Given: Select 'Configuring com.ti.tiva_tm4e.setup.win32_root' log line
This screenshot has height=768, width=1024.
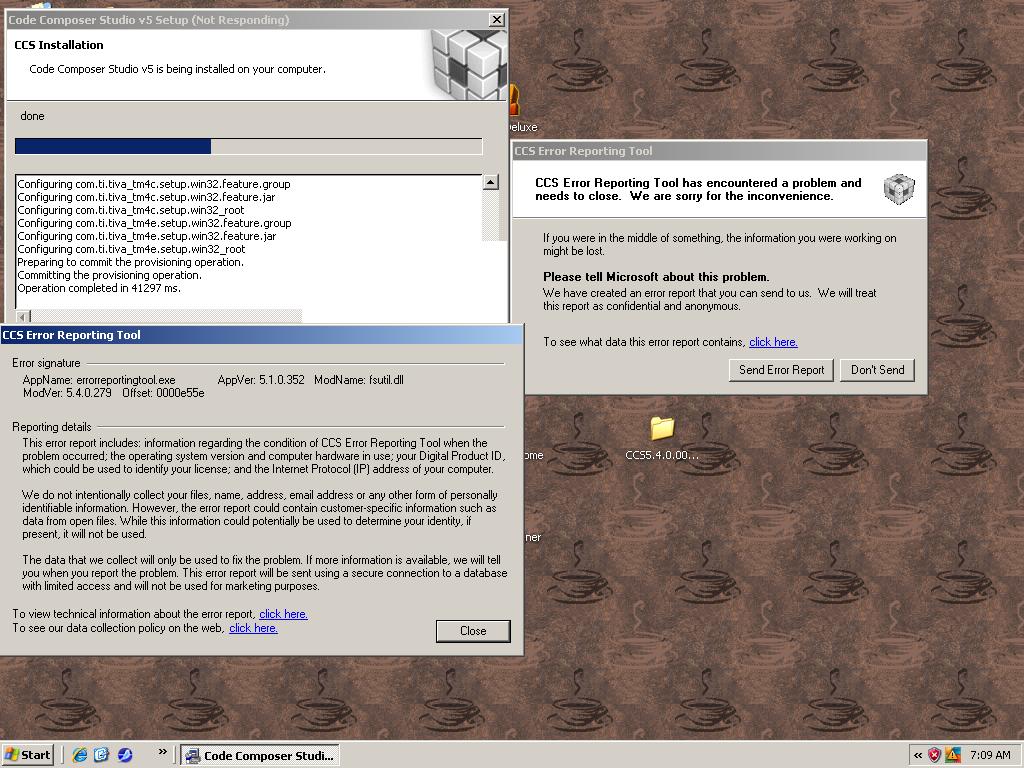Looking at the screenshot, I should point(131,249).
